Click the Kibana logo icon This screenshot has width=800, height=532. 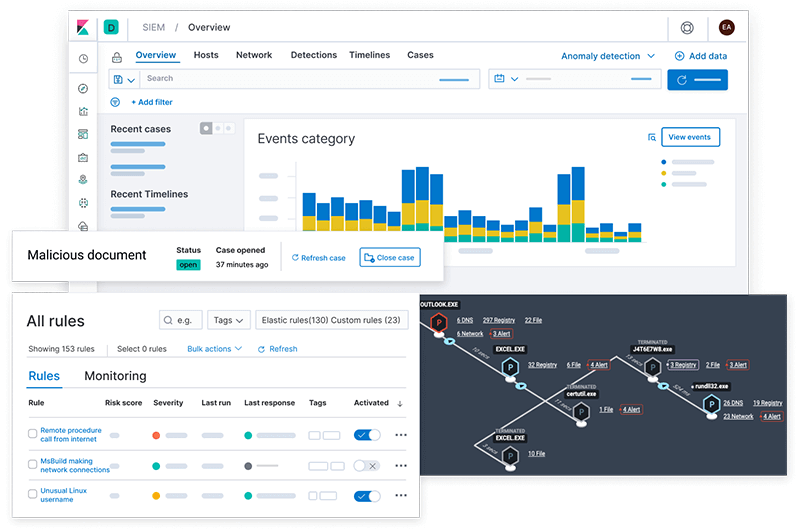(83, 27)
